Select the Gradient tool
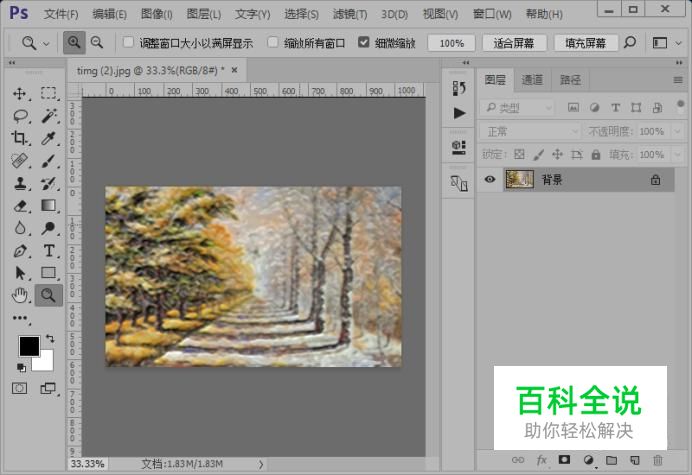The height and width of the screenshot is (475, 692). [48, 205]
